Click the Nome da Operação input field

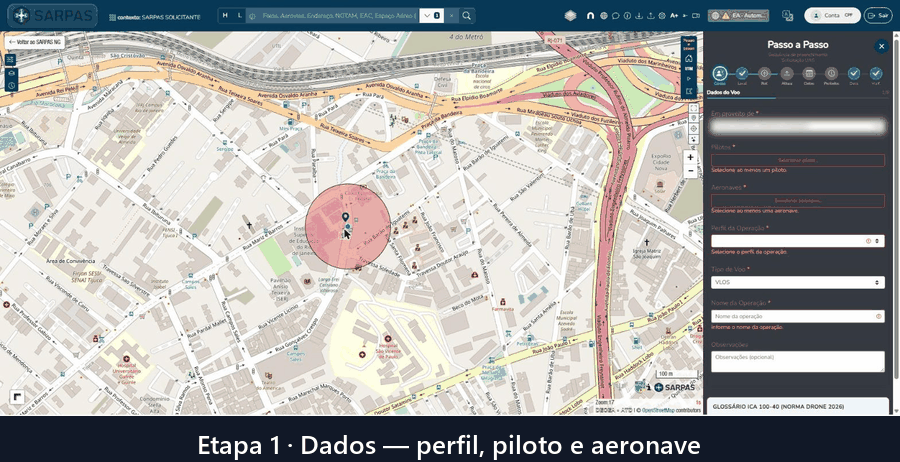[x=798, y=316]
